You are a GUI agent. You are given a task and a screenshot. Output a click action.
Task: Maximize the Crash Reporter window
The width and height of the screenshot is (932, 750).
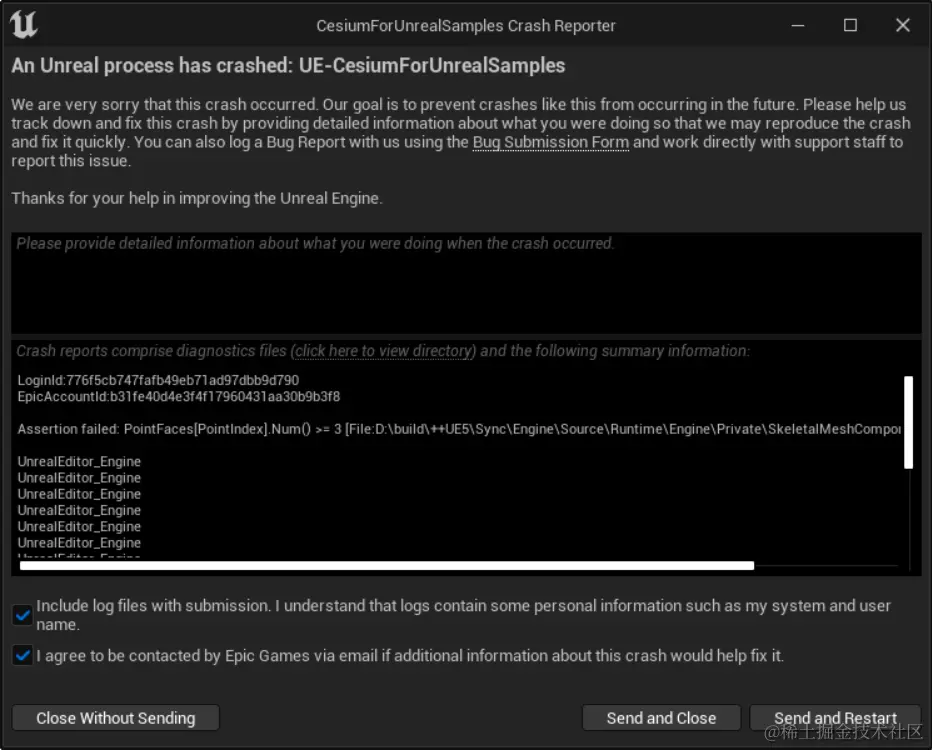click(x=850, y=25)
